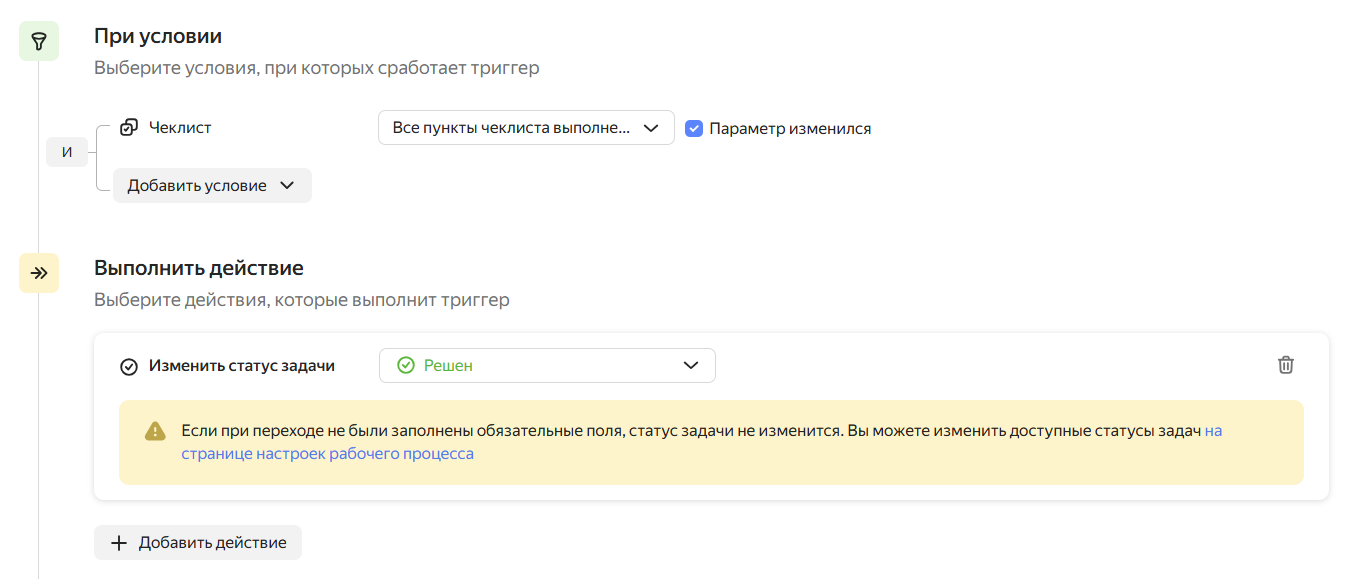Click the green check icon next to Решен
Screen dimensions: 1352x579
pyautogui.click(x=405, y=366)
